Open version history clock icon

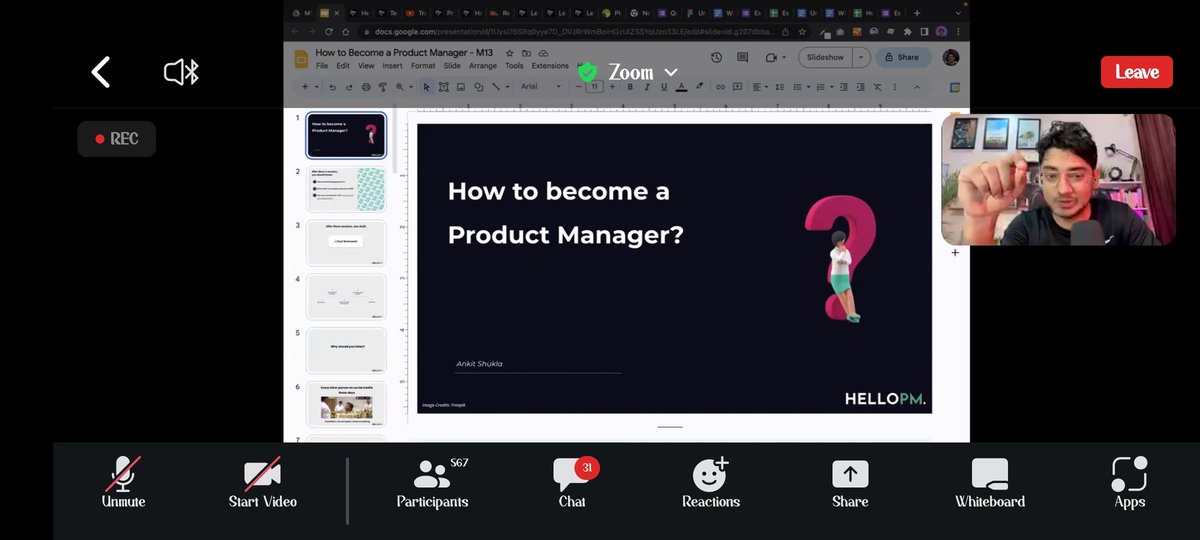(x=716, y=58)
